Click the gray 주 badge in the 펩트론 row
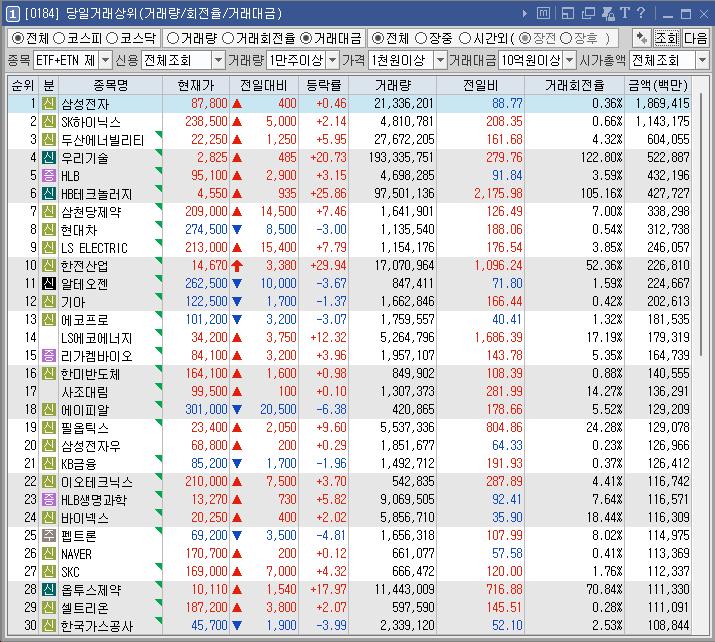Viewport: 715px width, 642px height. pos(49,535)
